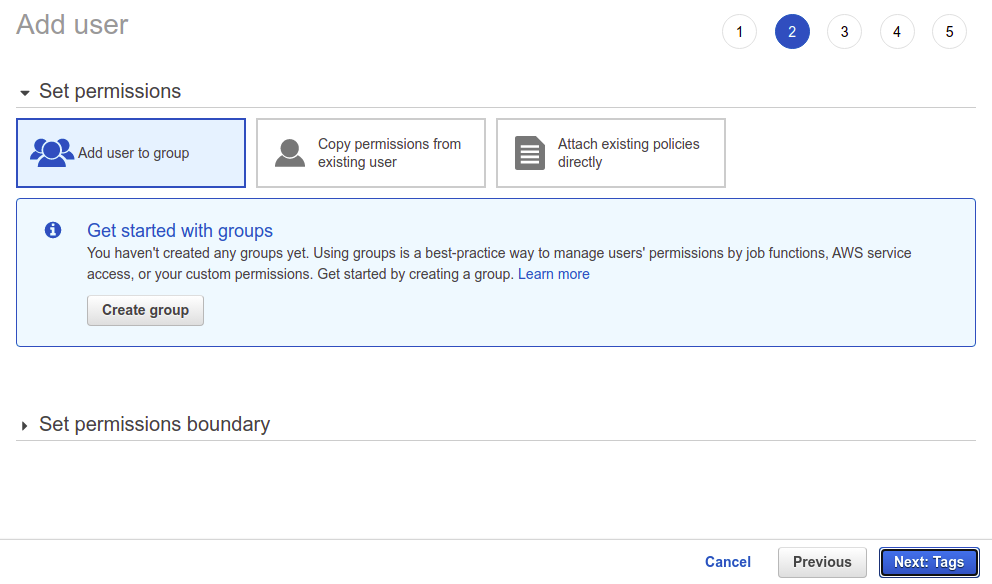Click the Cancel link
The image size is (992, 584).
click(728, 562)
